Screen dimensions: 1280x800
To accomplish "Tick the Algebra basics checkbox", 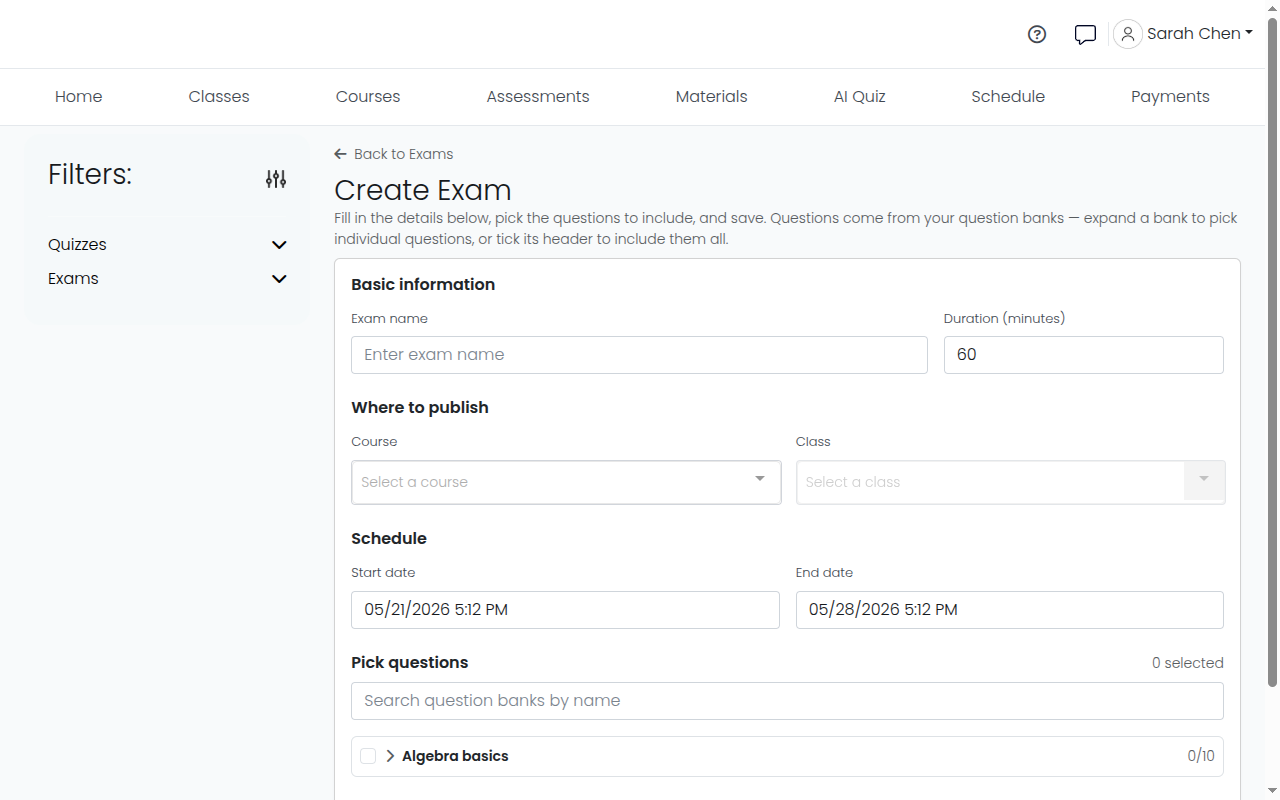I will pos(368,756).
